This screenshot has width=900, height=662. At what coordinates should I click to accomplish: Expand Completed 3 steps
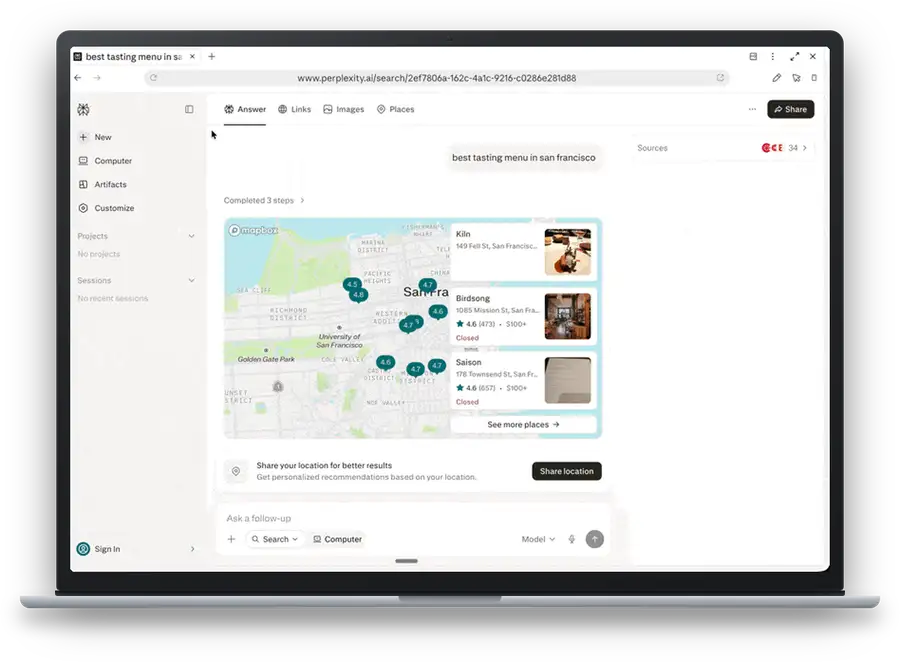264,200
